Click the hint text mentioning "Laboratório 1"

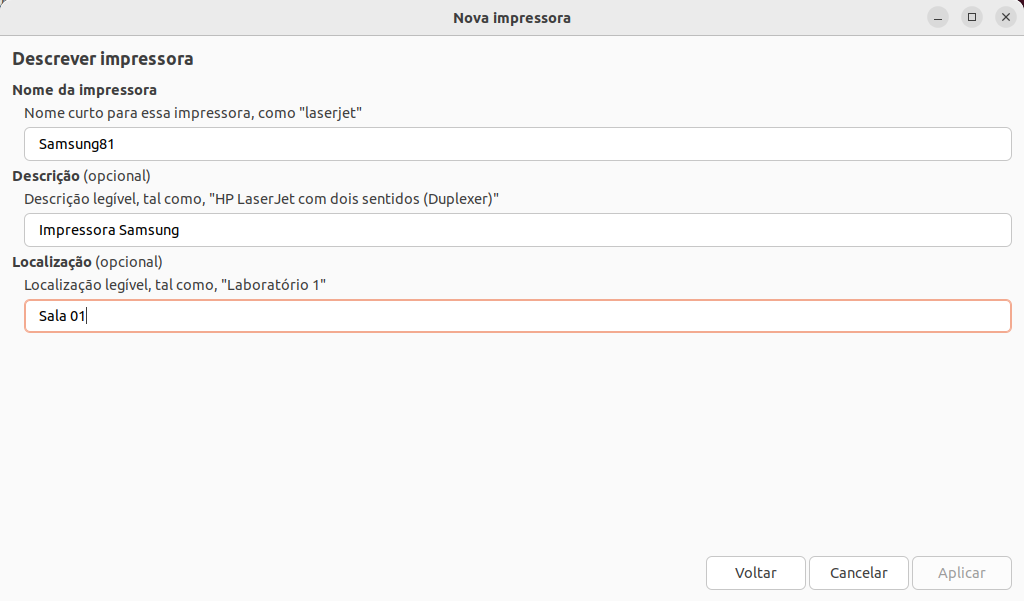(x=175, y=285)
